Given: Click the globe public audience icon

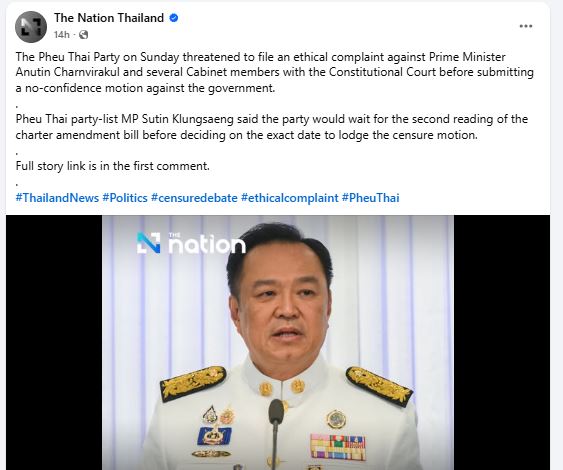Looking at the screenshot, I should point(83,34).
